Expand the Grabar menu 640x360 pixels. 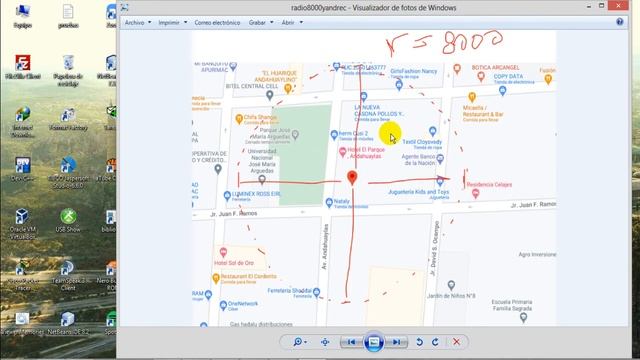tap(261, 22)
